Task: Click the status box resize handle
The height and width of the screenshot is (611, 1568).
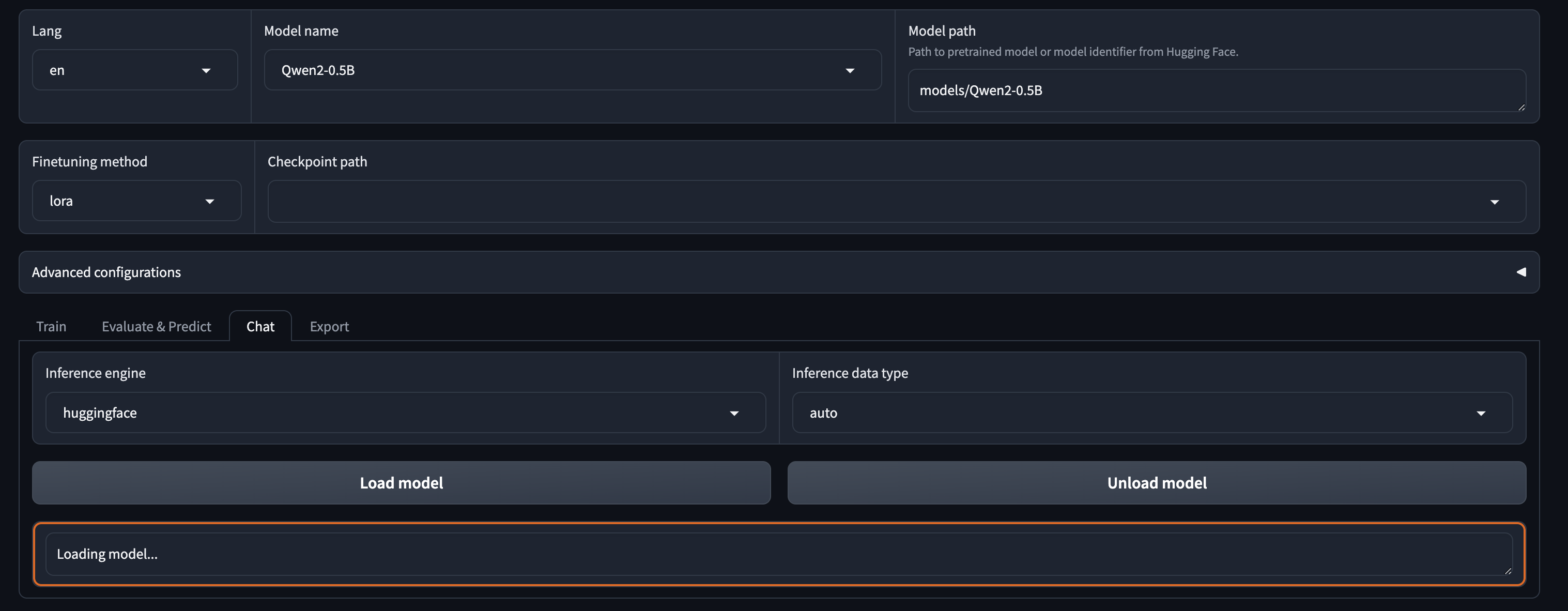Action: pyautogui.click(x=1508, y=571)
